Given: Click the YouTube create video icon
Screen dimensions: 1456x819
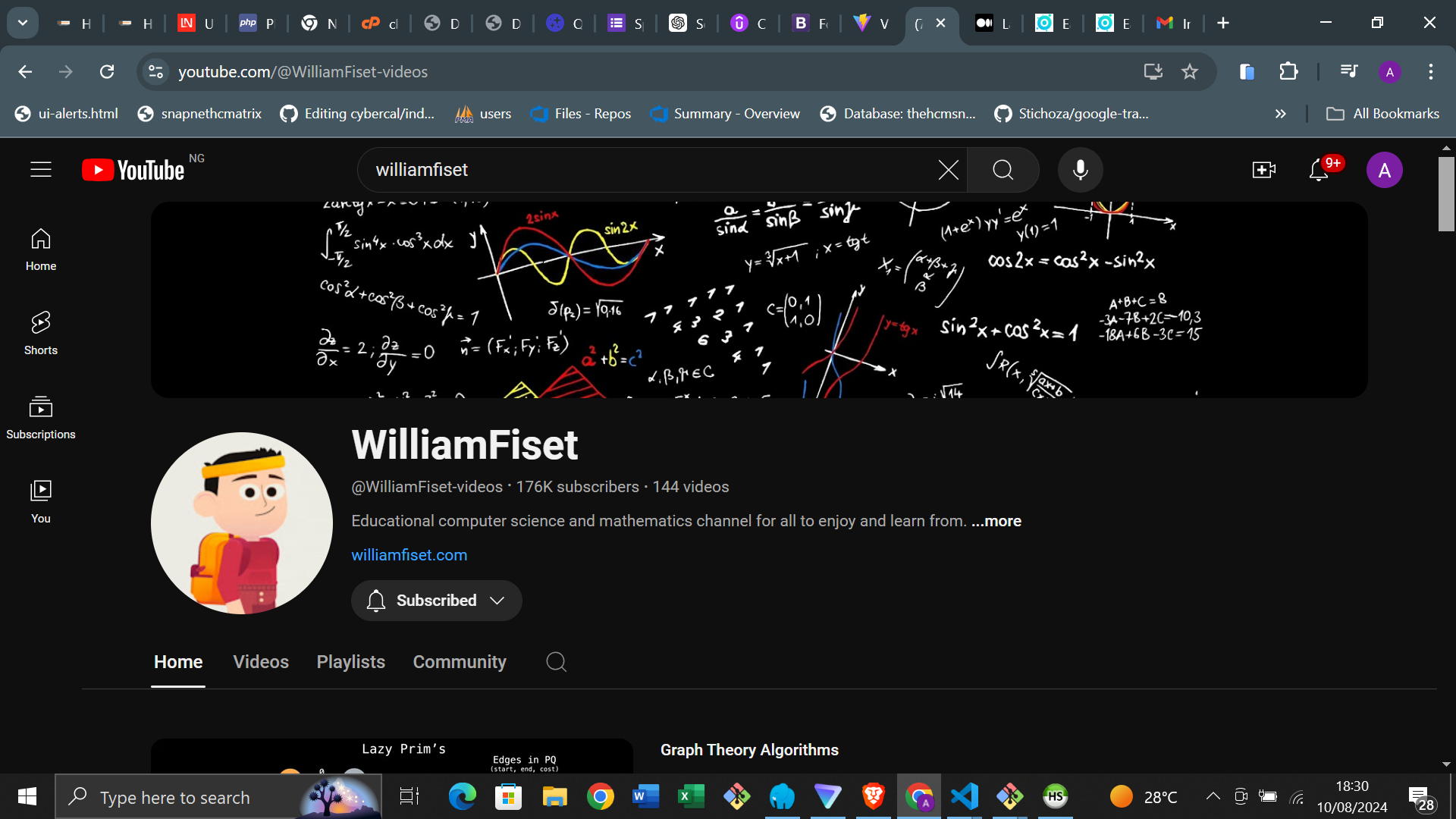Looking at the screenshot, I should coord(1264,170).
